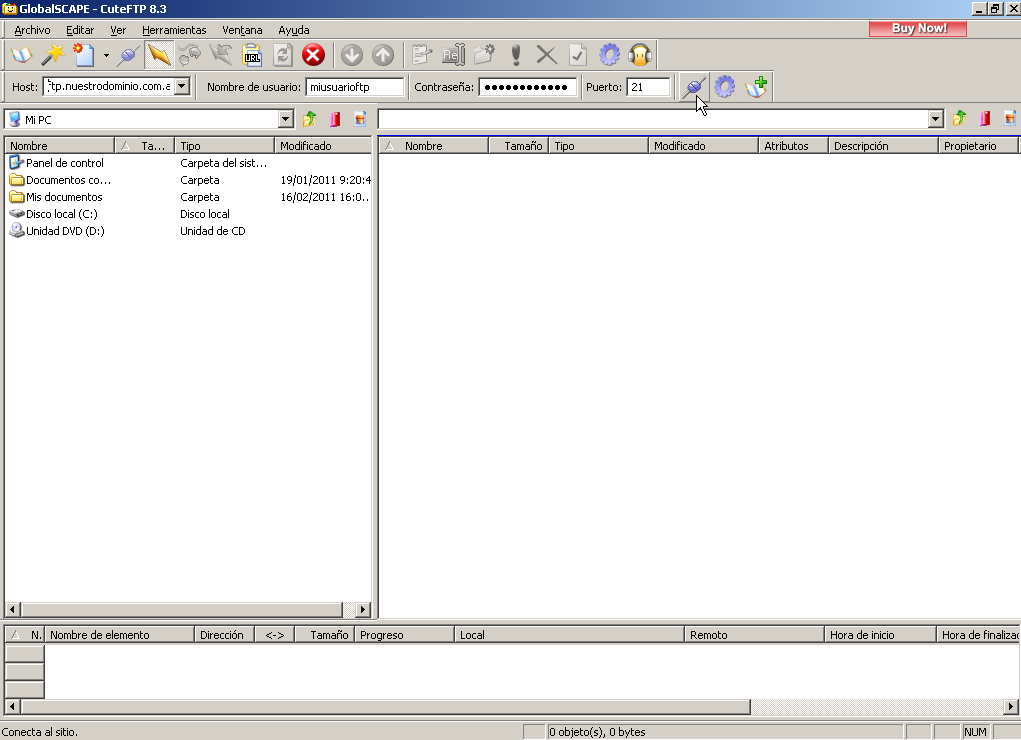Open the Site Manager book icon
Screen dimensions: 1021x740
[x=21, y=55]
